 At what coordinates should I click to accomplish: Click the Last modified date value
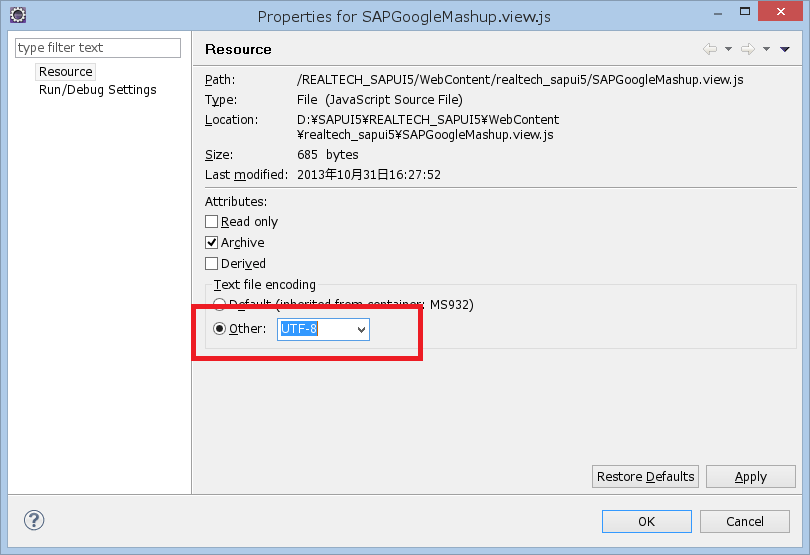coord(369,175)
